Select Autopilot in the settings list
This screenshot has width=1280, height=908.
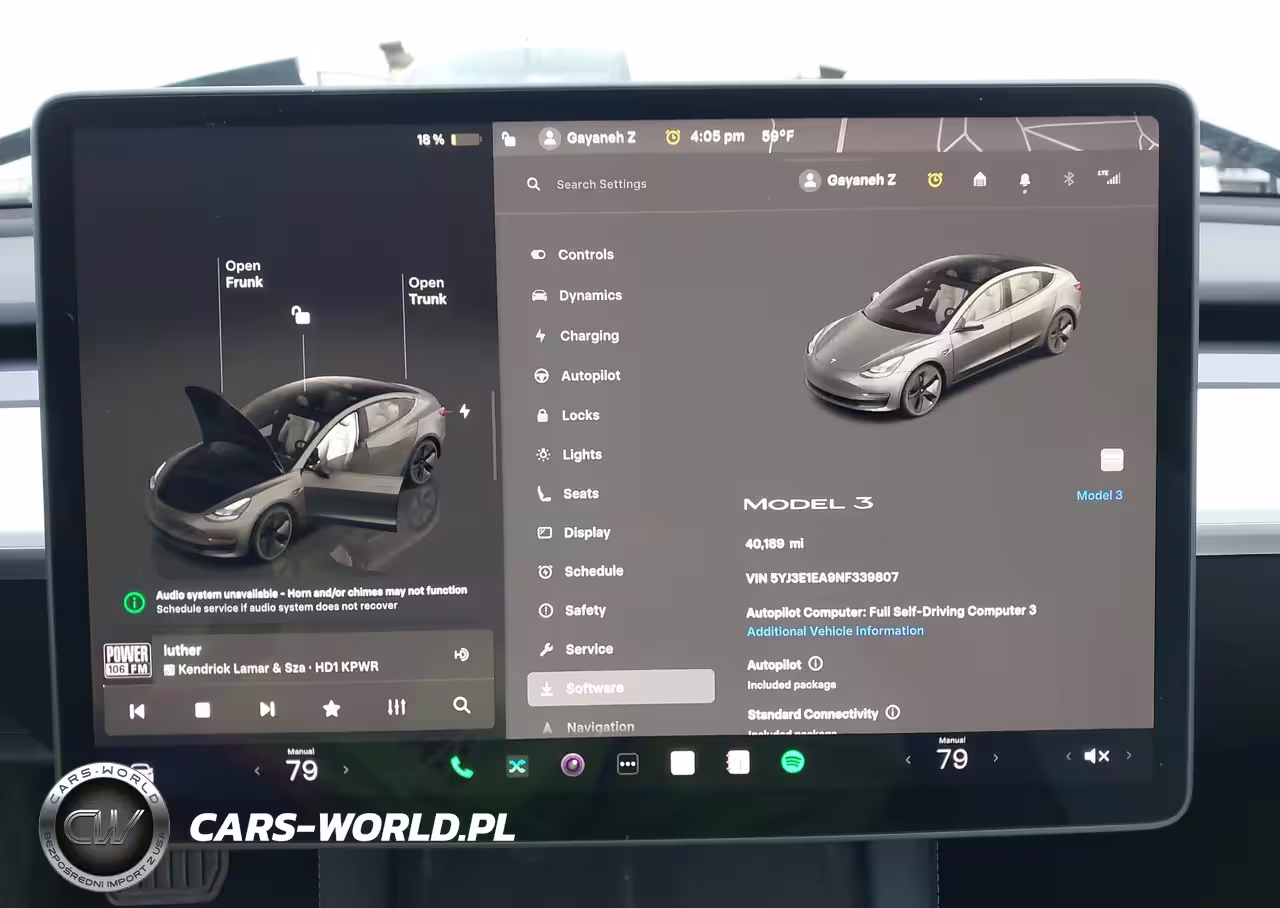pyautogui.click(x=590, y=376)
